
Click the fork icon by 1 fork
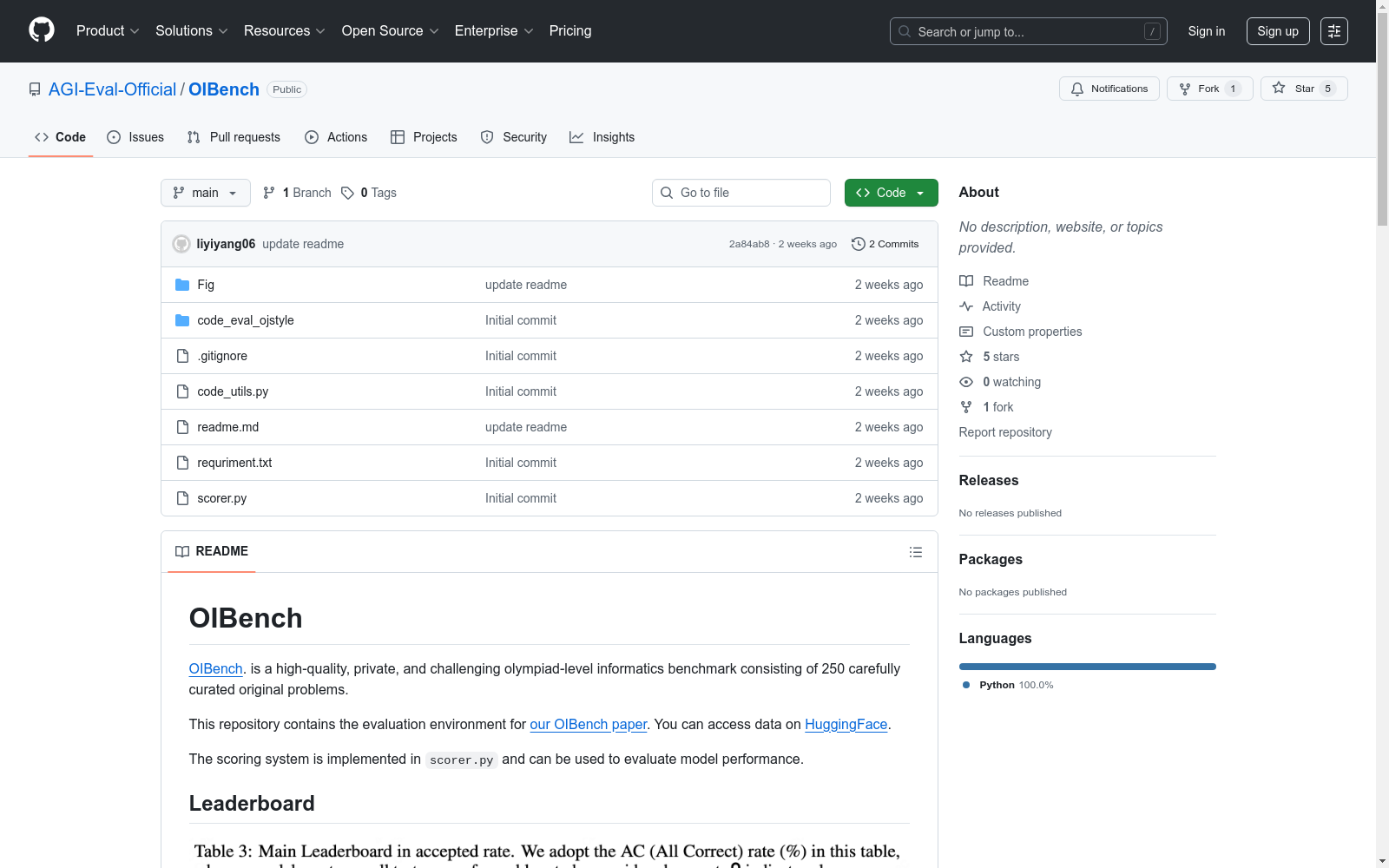tap(966, 407)
